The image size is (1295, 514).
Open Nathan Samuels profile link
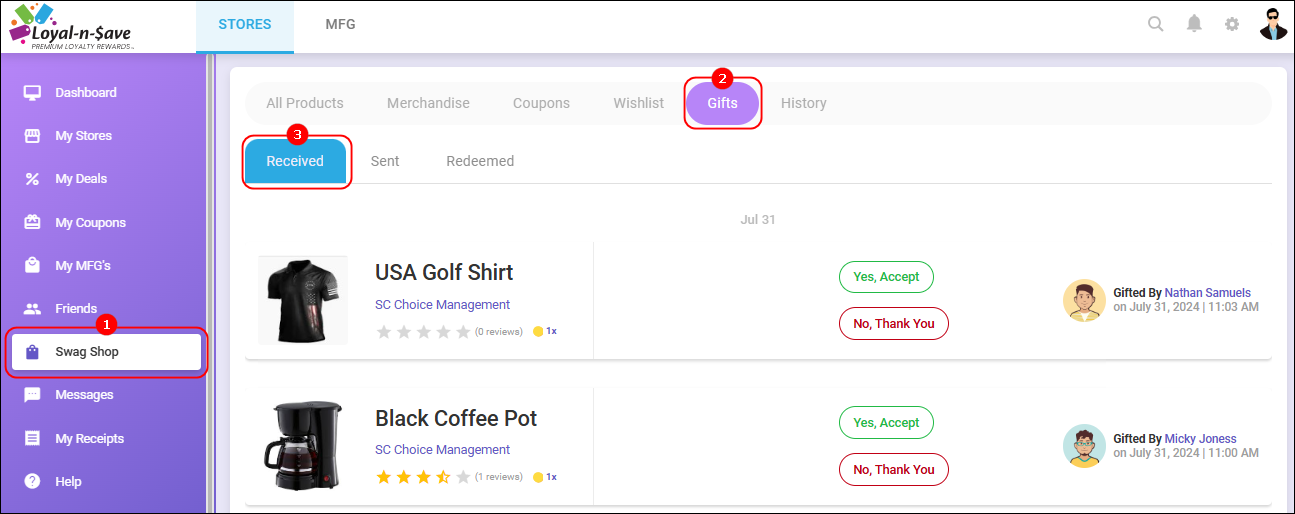(x=1208, y=293)
